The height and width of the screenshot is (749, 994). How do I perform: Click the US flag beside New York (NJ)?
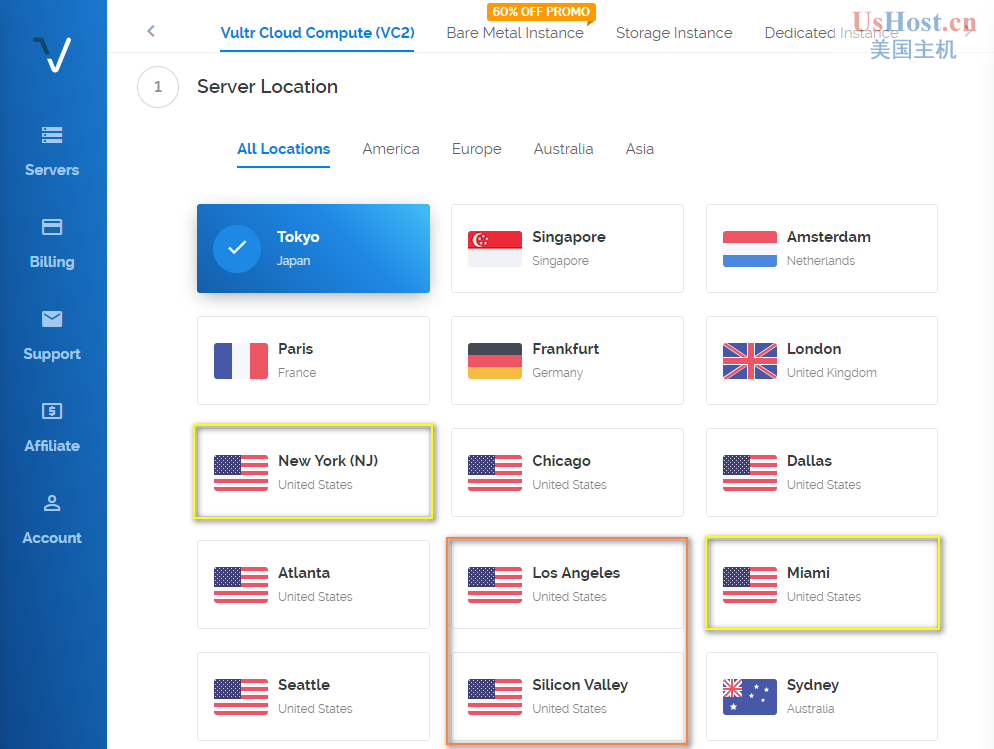coord(241,473)
